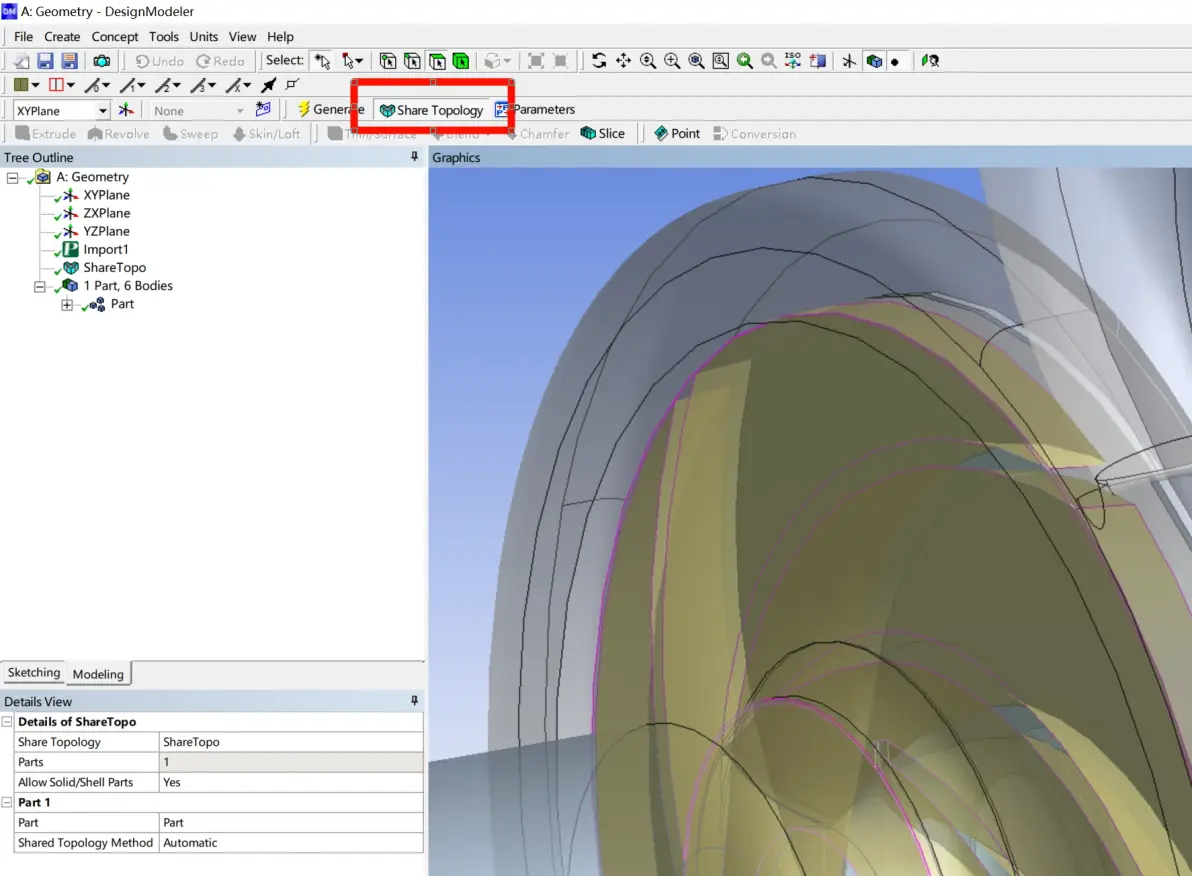Viewport: 1192px width, 876px height.
Task: Click the Shared Topology Method value field
Action: [x=291, y=843]
